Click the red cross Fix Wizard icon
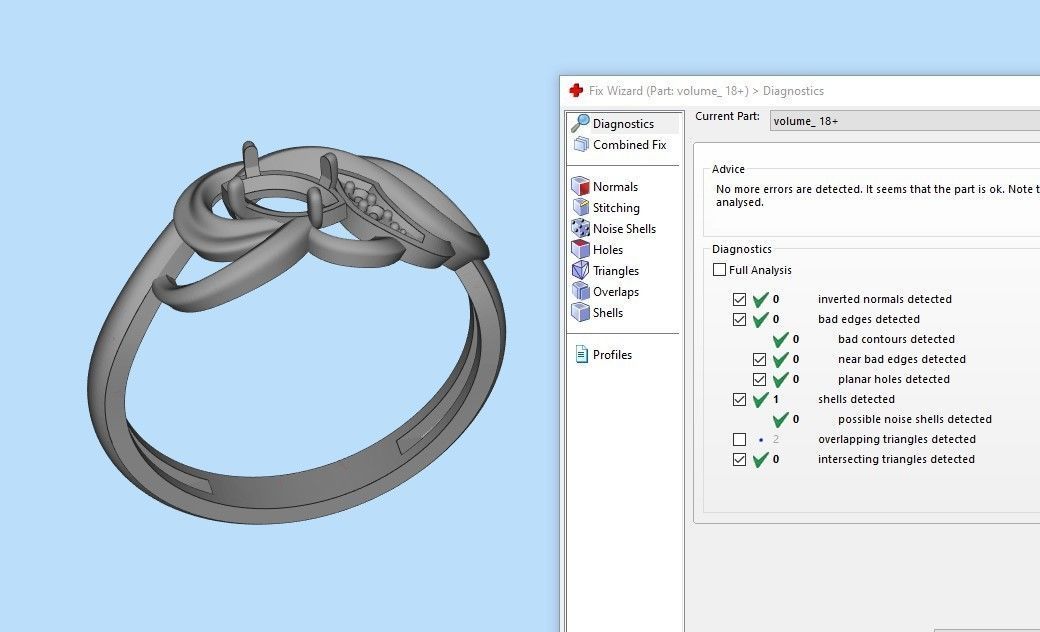The height and width of the screenshot is (632, 1040). tap(576, 91)
